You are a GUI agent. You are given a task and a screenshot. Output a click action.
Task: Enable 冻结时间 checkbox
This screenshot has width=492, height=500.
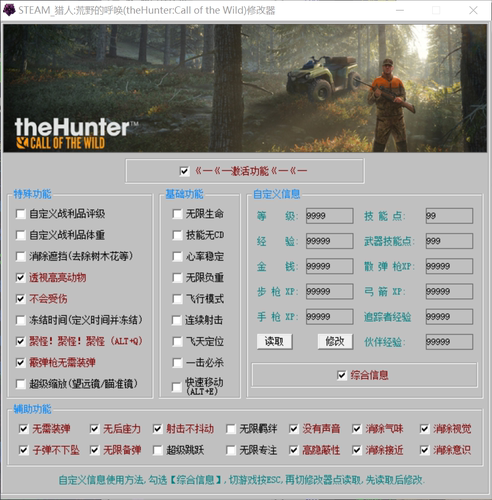21,320
